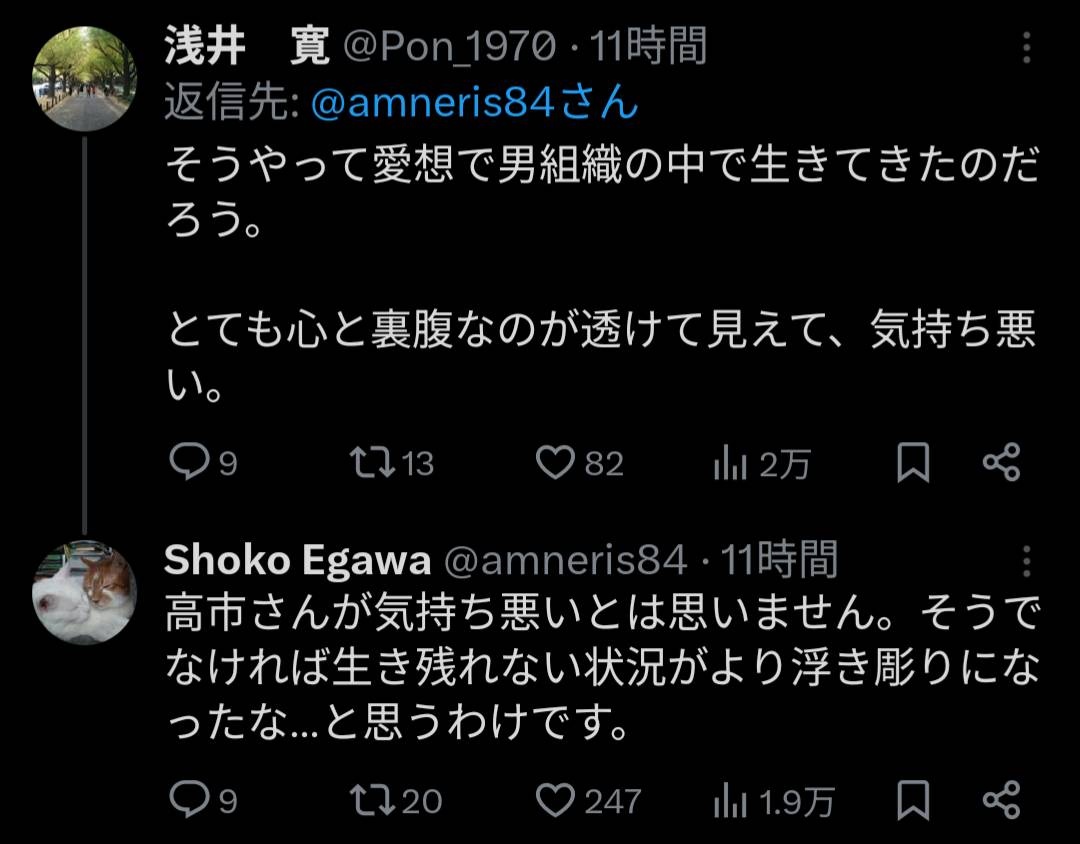Open the 11時間 timestamp on Shoko Egawa's tweet
Viewport: 1080px width, 844px height.
click(780, 562)
